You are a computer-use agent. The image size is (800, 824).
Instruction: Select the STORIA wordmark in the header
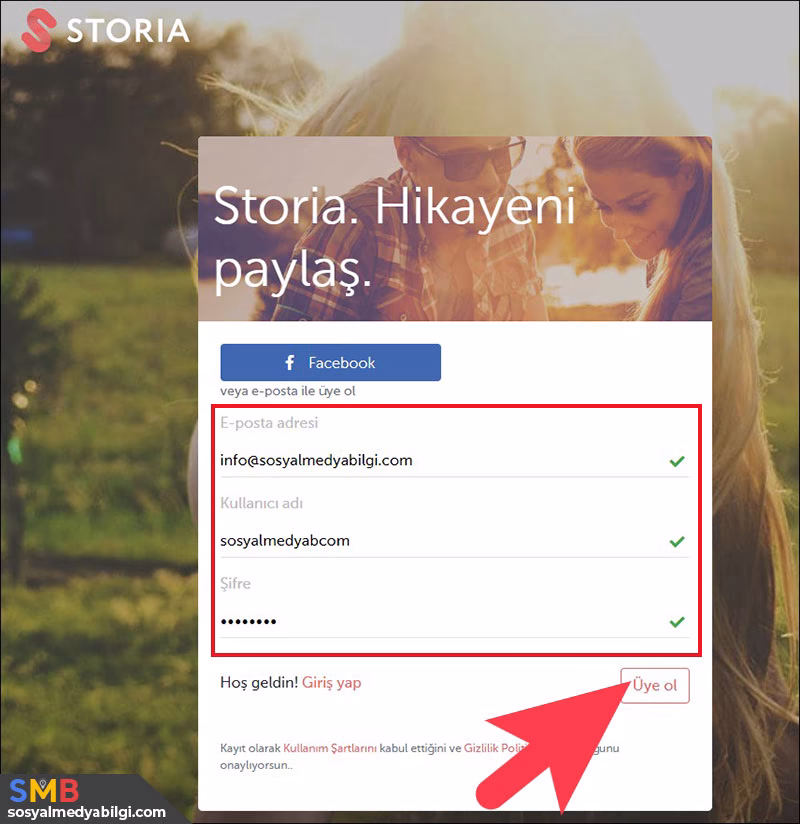click(x=128, y=31)
